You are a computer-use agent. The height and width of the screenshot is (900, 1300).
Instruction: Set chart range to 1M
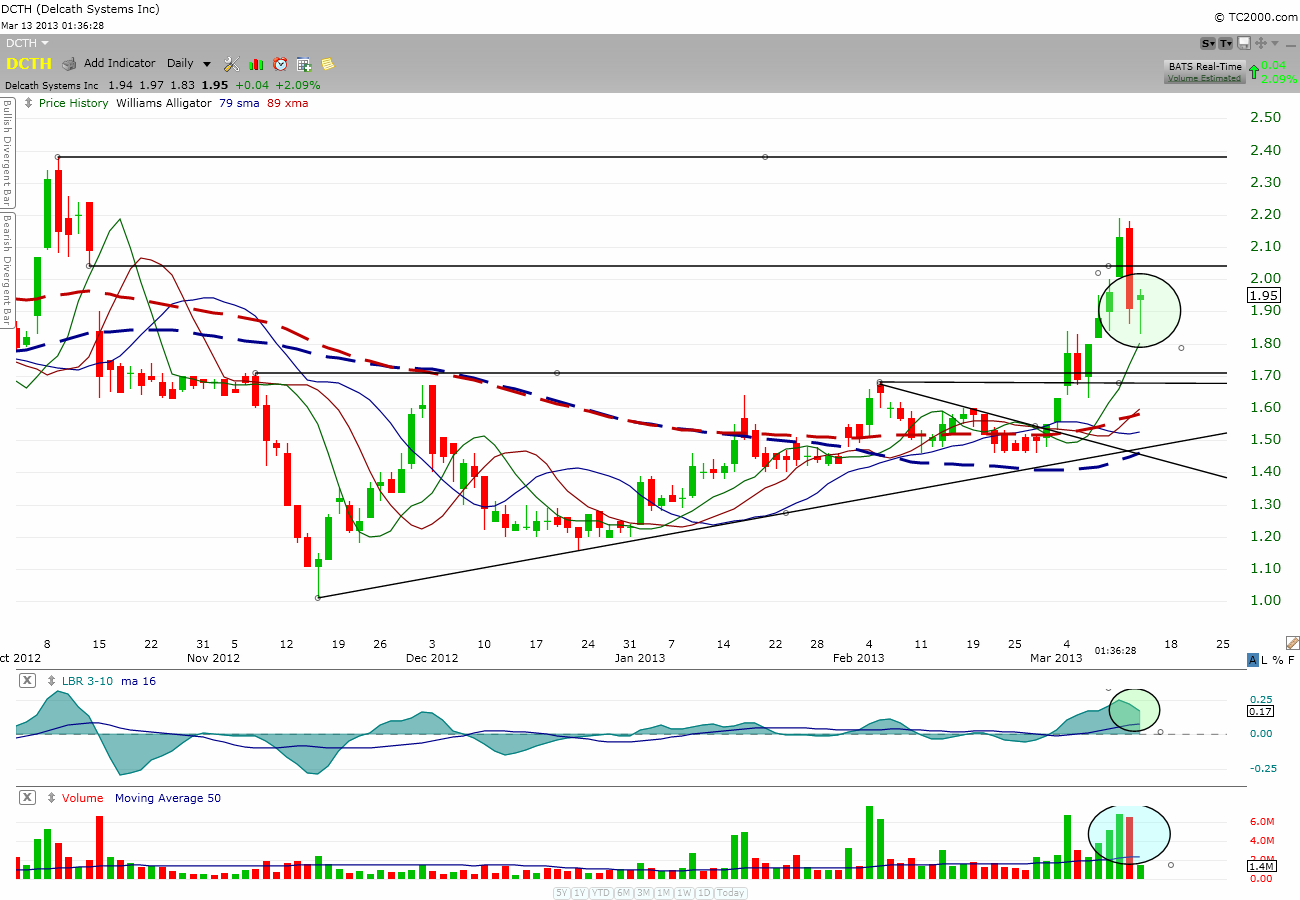coord(664,893)
